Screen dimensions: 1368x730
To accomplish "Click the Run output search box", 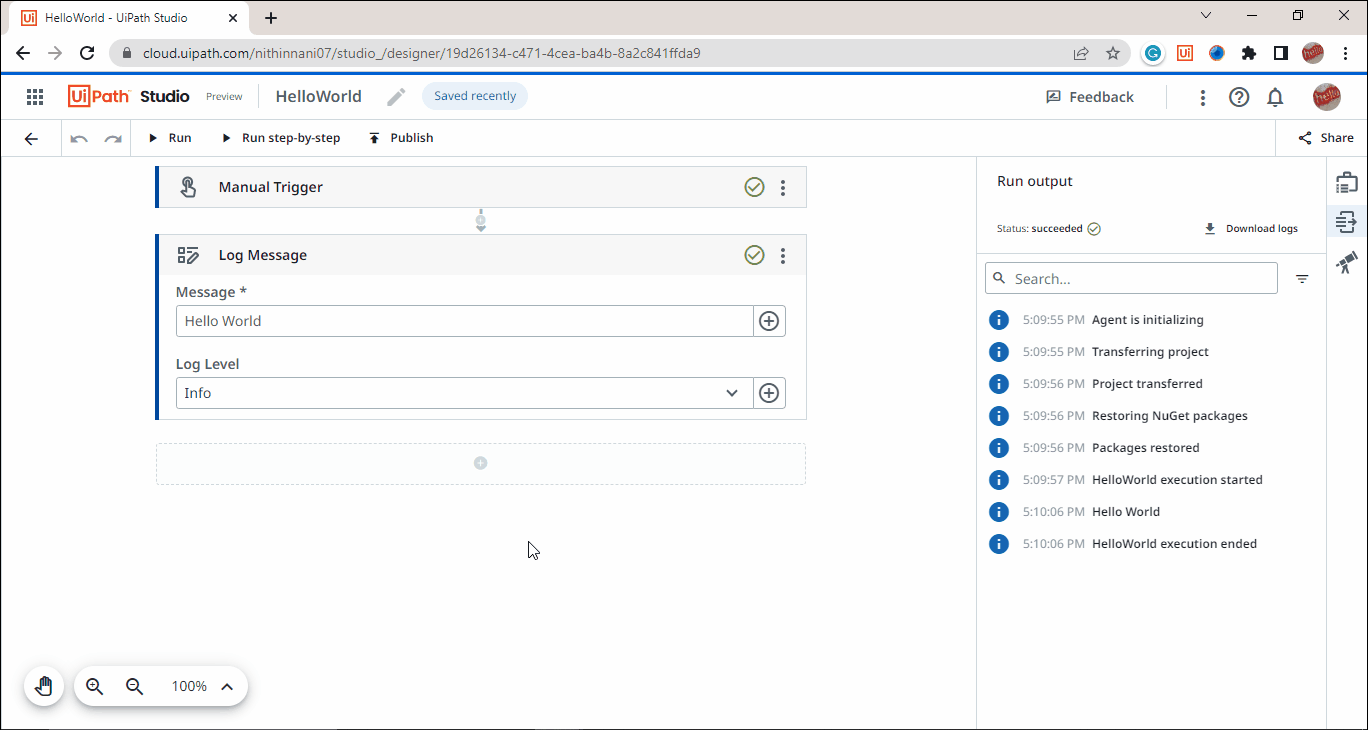I will point(1131,278).
